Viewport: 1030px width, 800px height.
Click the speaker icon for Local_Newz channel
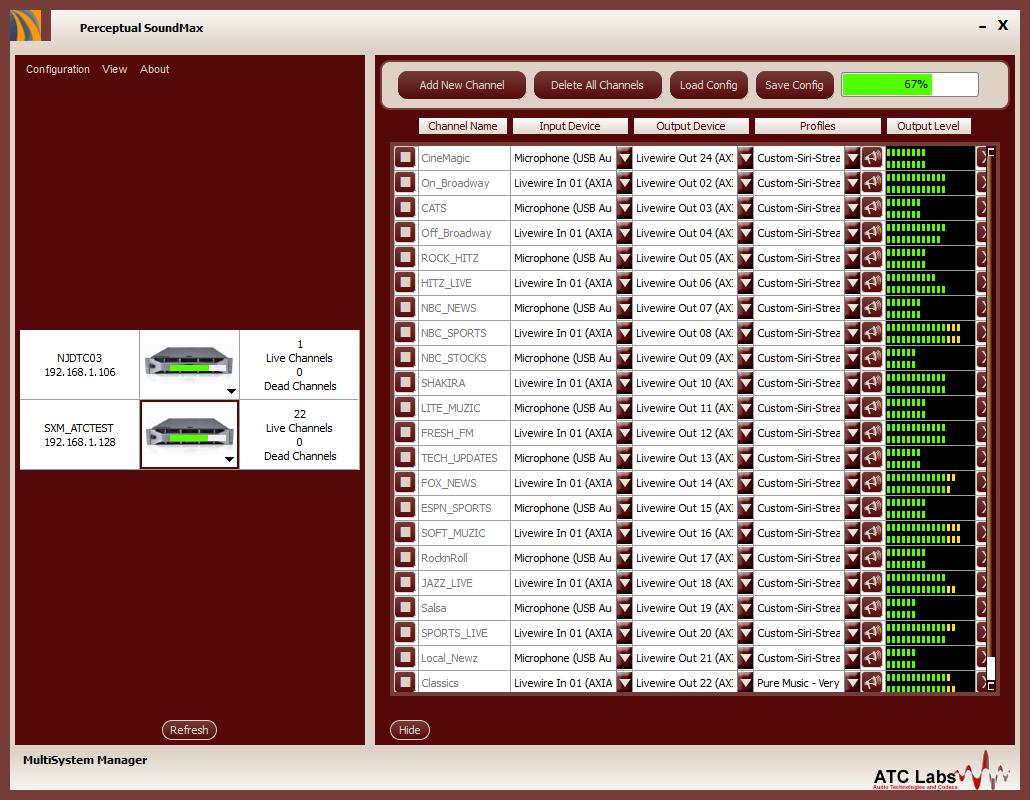click(872, 657)
